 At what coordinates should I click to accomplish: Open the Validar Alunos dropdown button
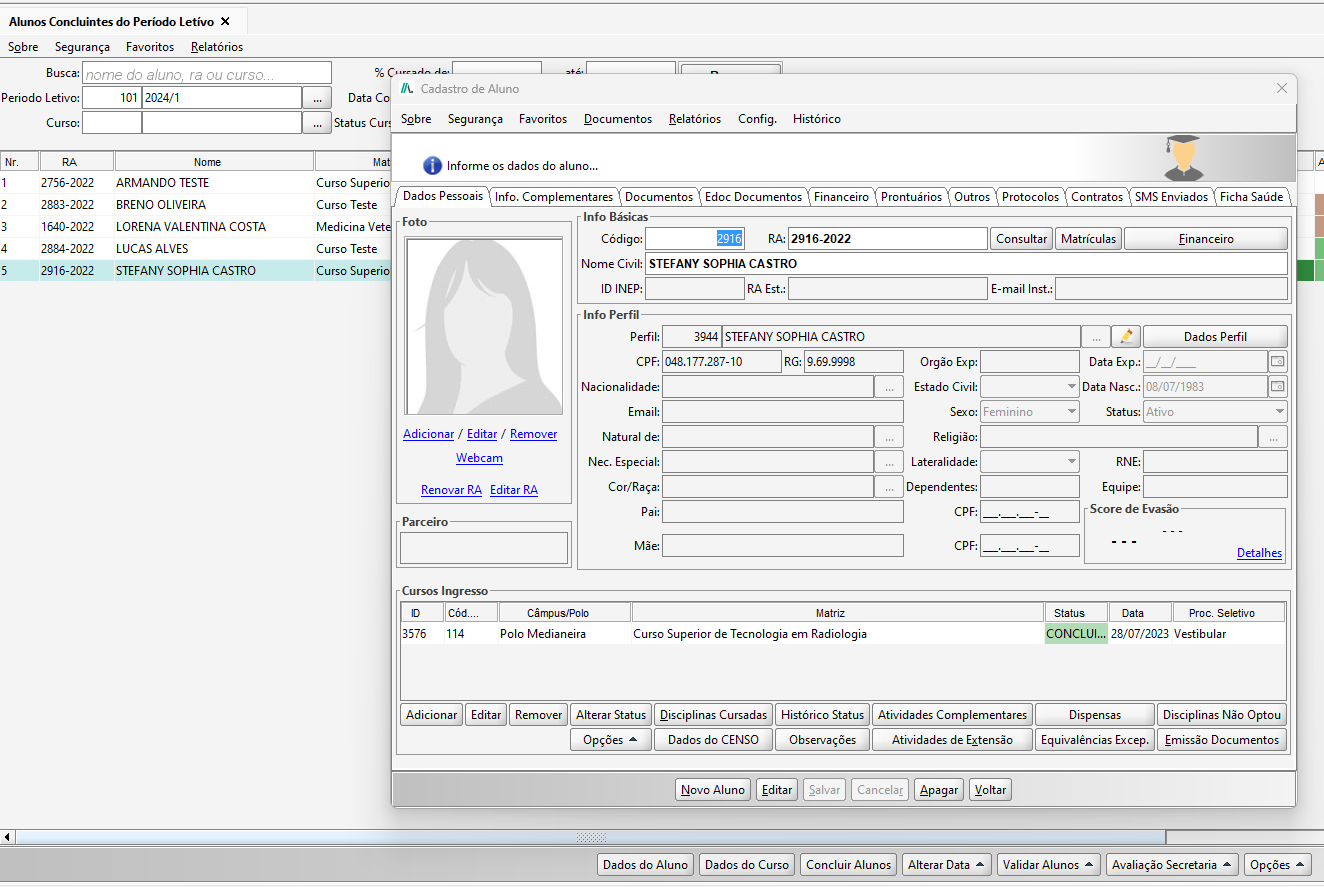pos(1048,865)
